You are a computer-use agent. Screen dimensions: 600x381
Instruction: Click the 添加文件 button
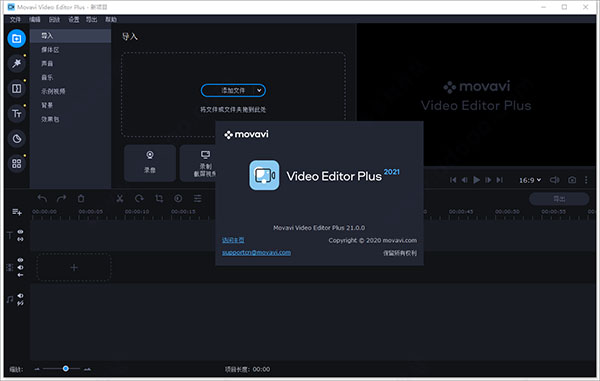tap(233, 91)
